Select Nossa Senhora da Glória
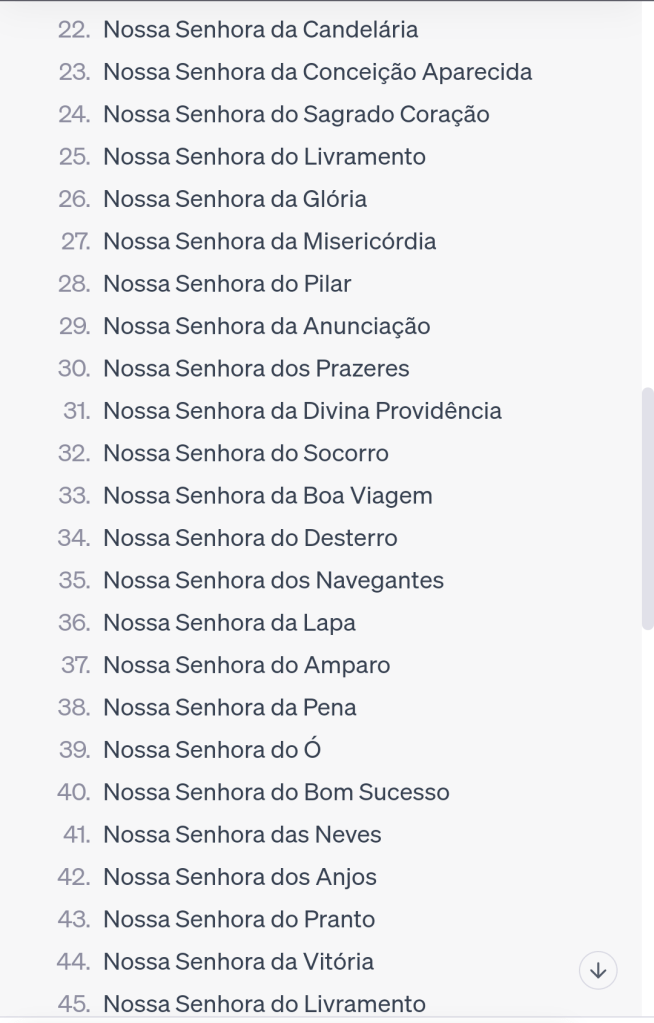 click(x=235, y=199)
